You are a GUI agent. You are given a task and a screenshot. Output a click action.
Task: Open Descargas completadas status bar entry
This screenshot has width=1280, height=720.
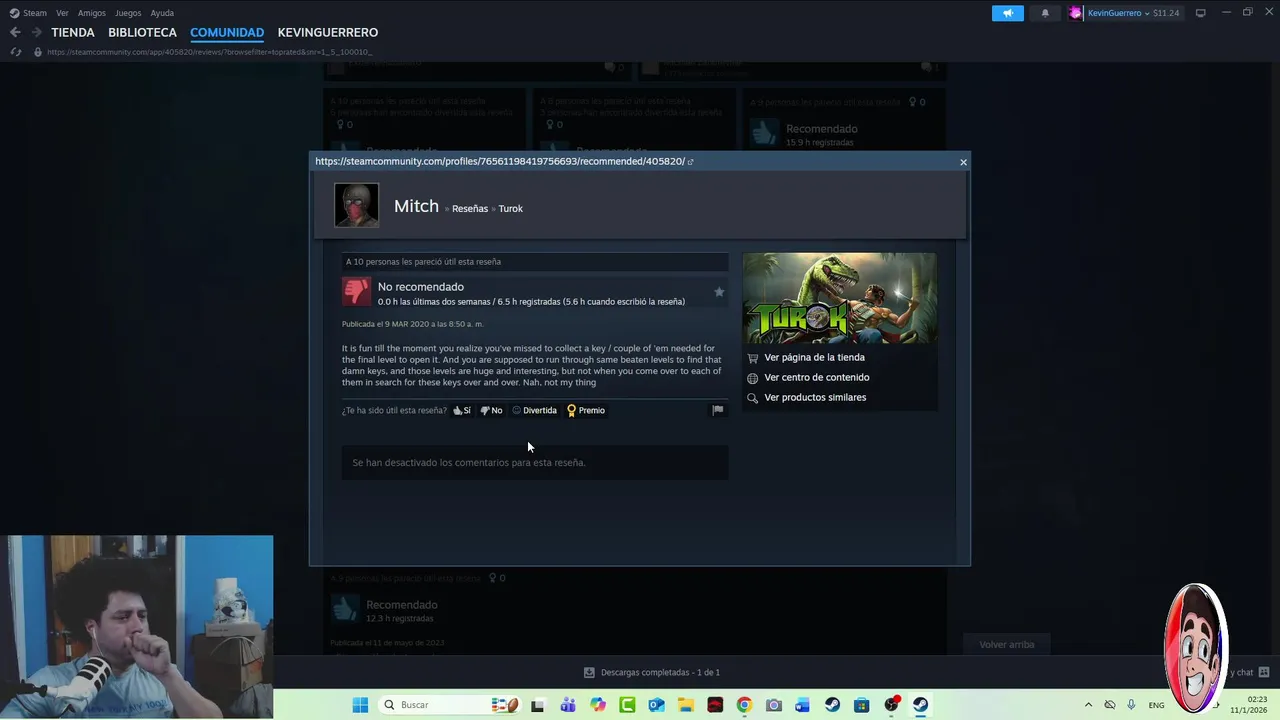tap(652, 673)
